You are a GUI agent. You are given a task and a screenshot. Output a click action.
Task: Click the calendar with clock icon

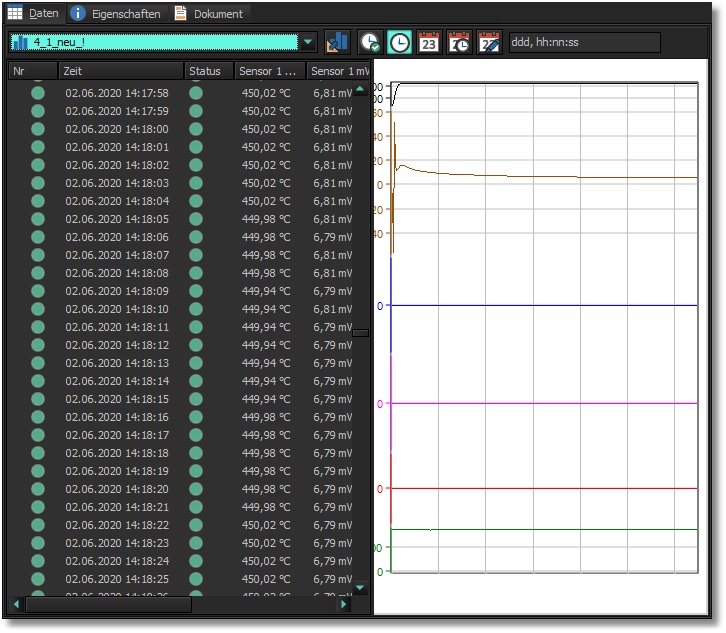click(x=459, y=43)
